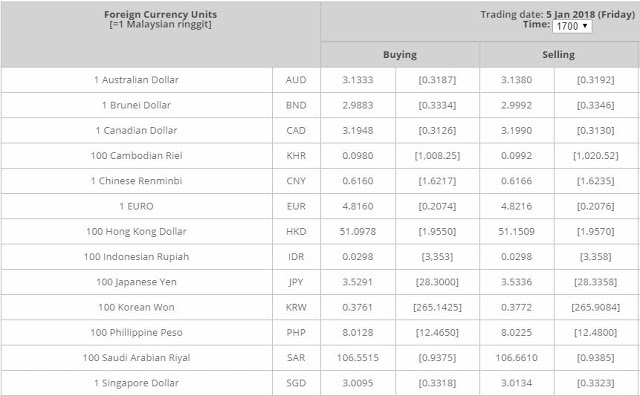Select the KRW currency code cell

[296, 307]
